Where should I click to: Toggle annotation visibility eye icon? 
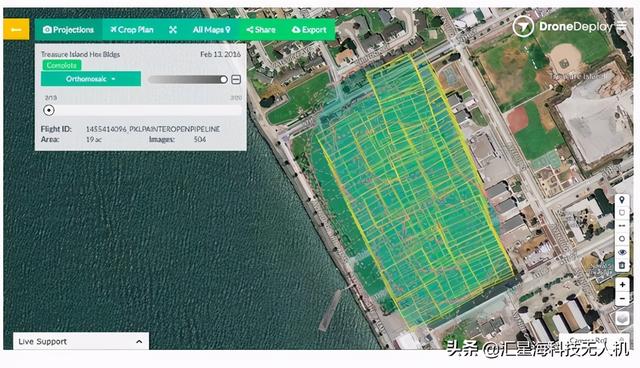click(x=622, y=252)
